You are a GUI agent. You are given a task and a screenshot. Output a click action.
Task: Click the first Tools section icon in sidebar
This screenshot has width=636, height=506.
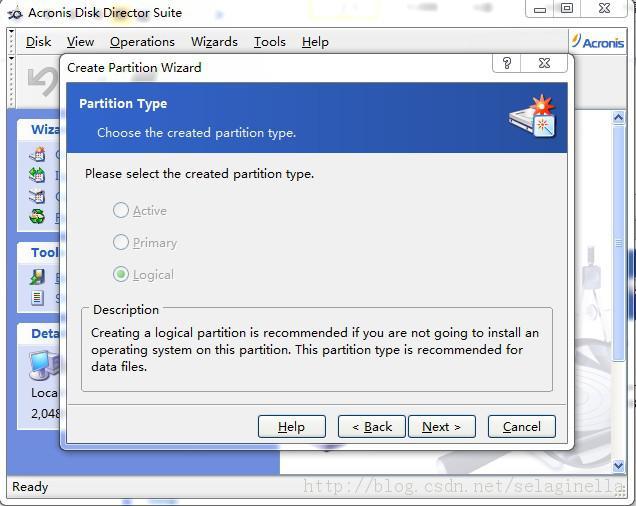[37, 277]
